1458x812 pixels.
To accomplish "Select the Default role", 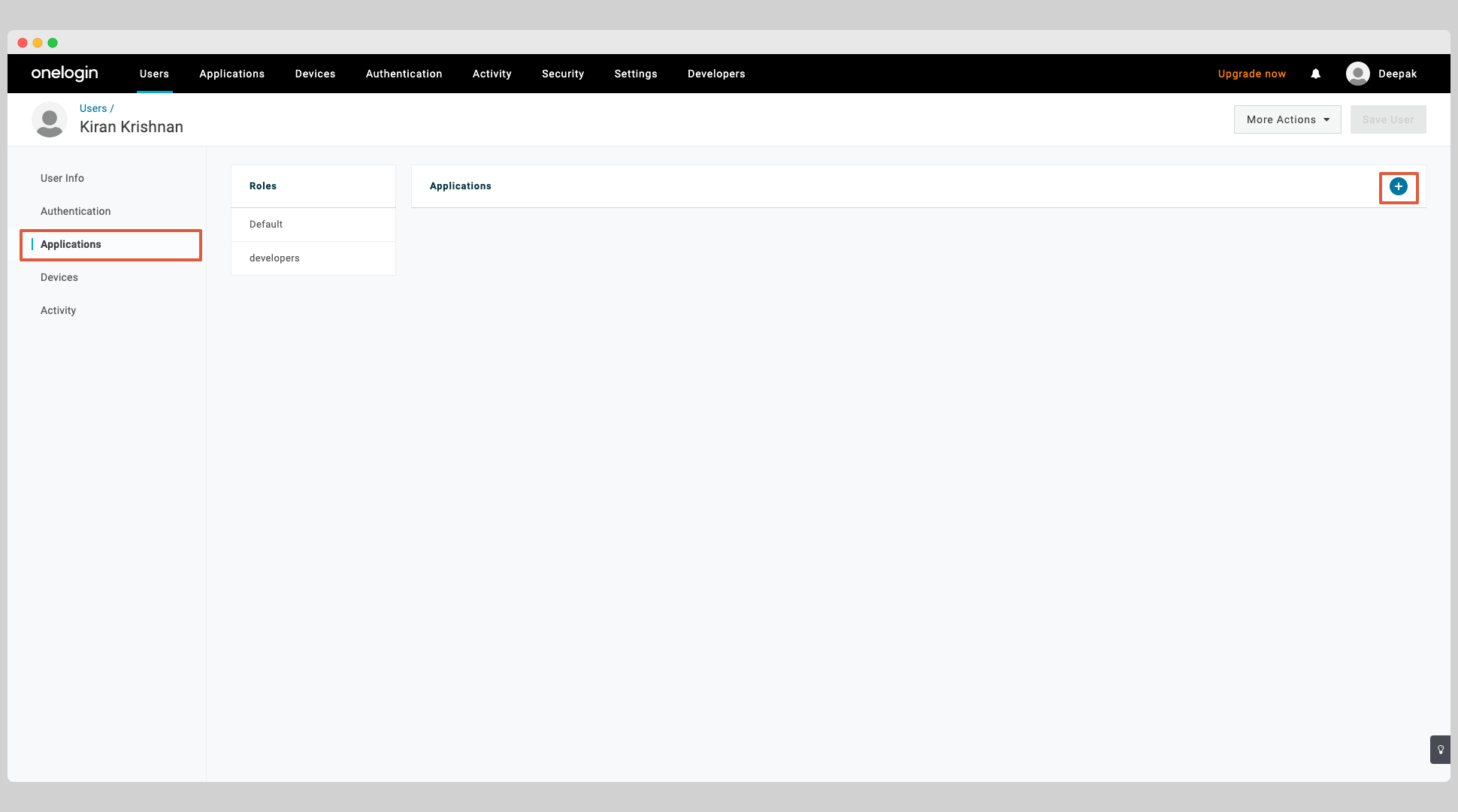I will tap(265, 224).
